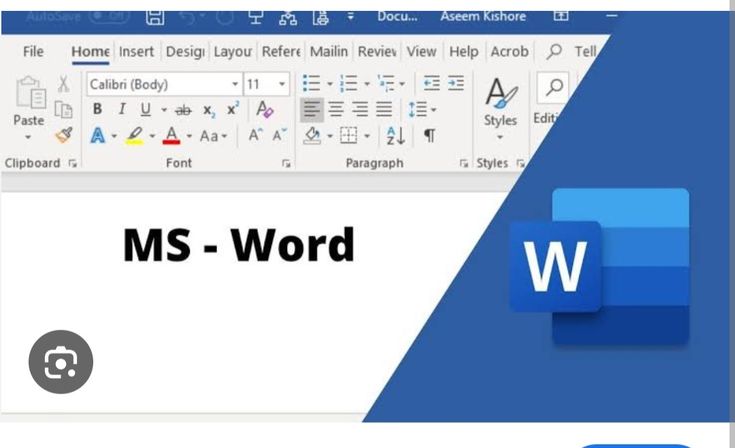
Task: Click the Borders grid icon
Action: pos(348,136)
